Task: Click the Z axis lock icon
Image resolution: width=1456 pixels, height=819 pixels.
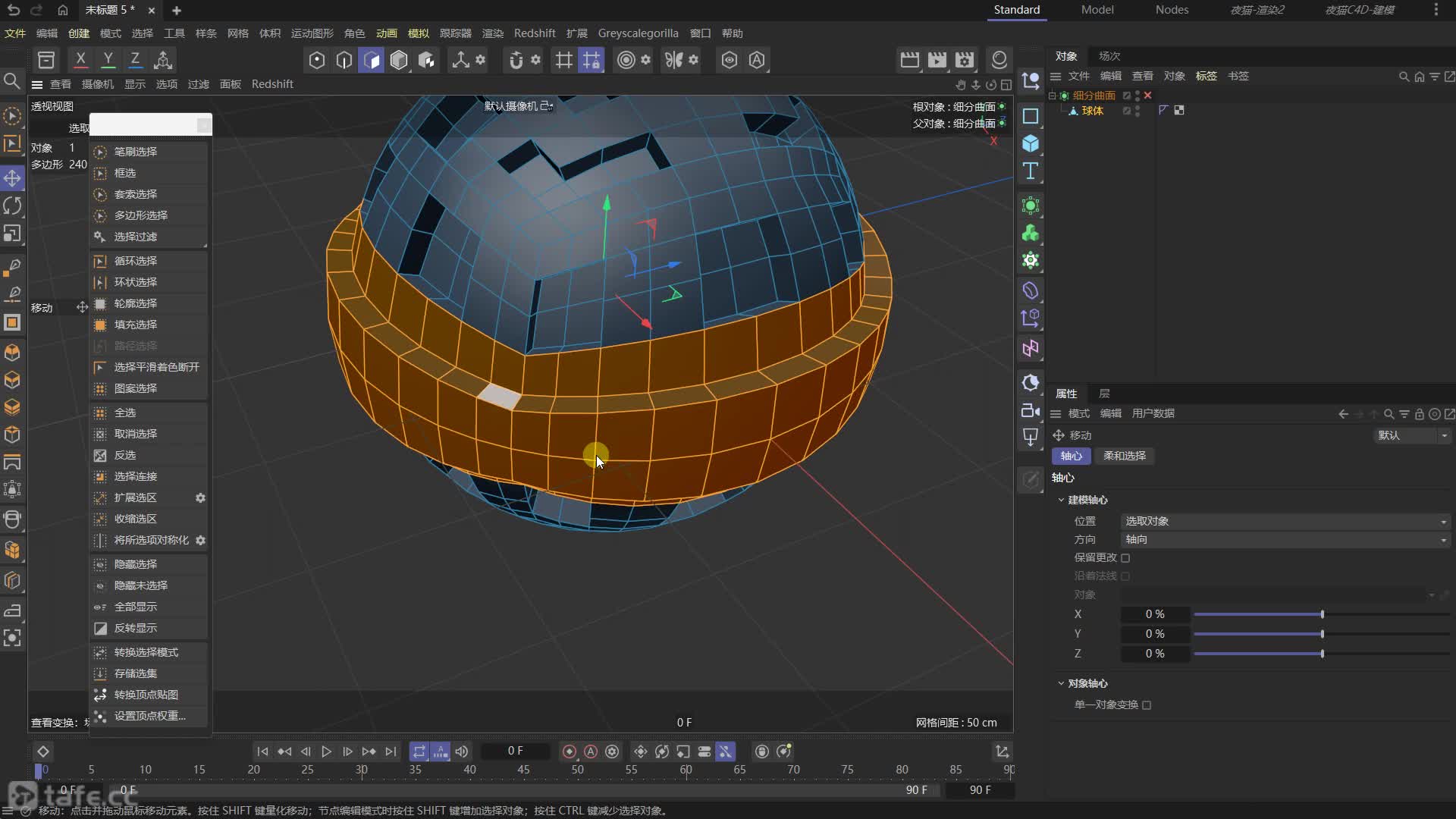Action: pyautogui.click(x=135, y=60)
